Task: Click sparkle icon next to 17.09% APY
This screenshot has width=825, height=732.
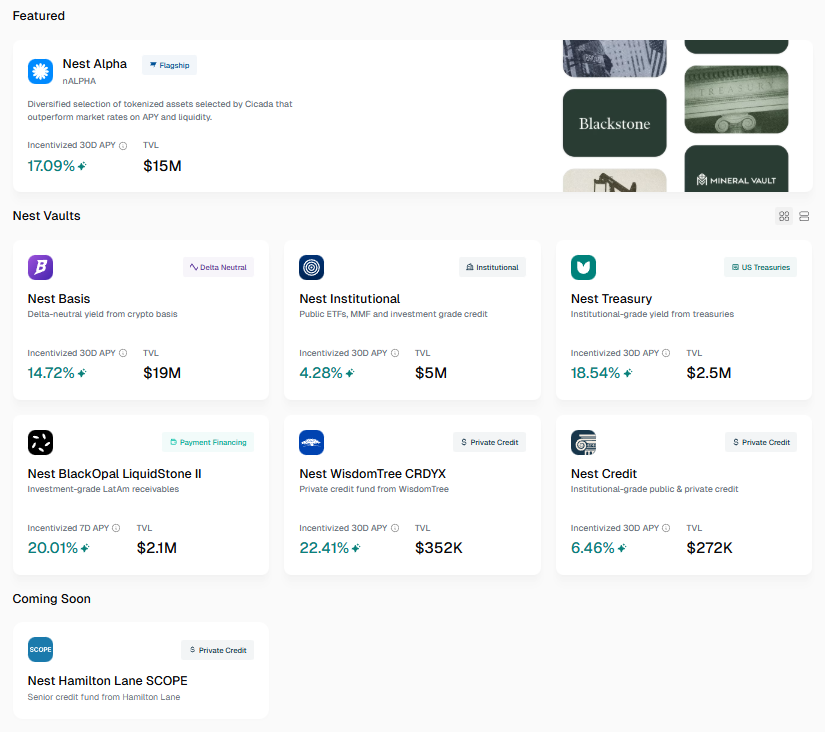Action: point(82,166)
